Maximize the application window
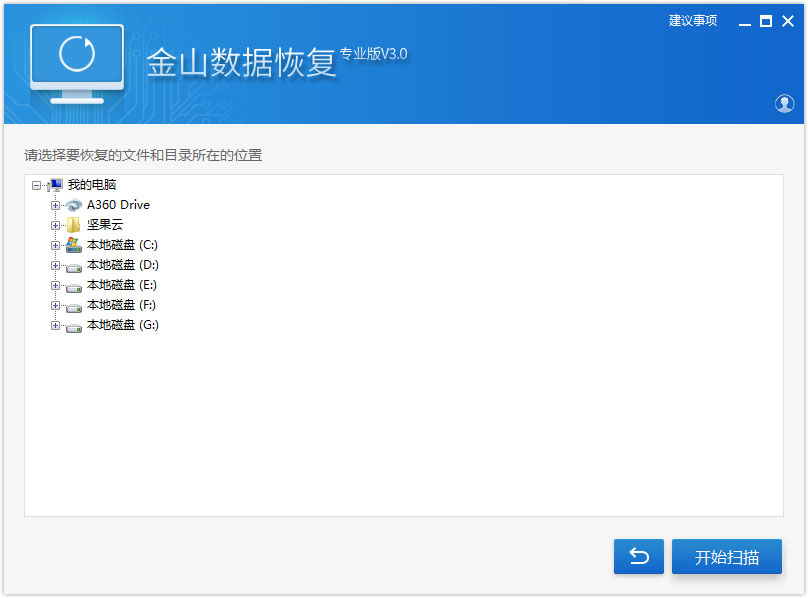This screenshot has height=598, width=808. click(766, 20)
